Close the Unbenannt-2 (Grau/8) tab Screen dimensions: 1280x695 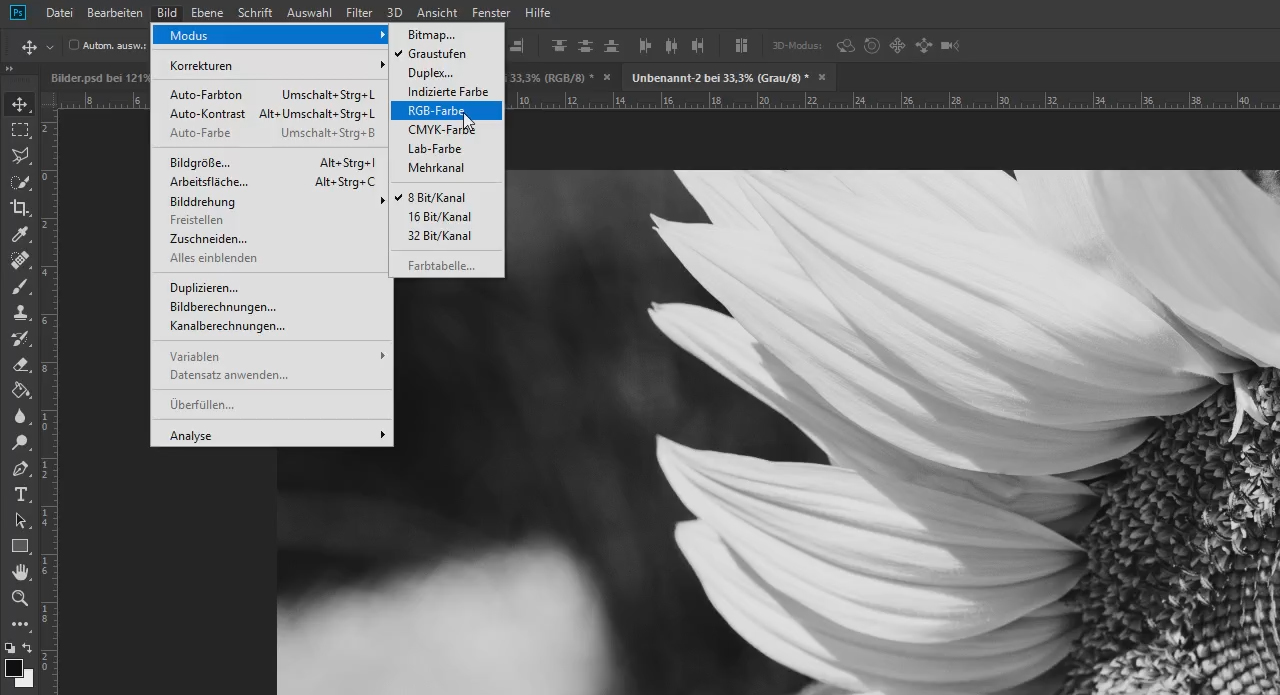[822, 77]
